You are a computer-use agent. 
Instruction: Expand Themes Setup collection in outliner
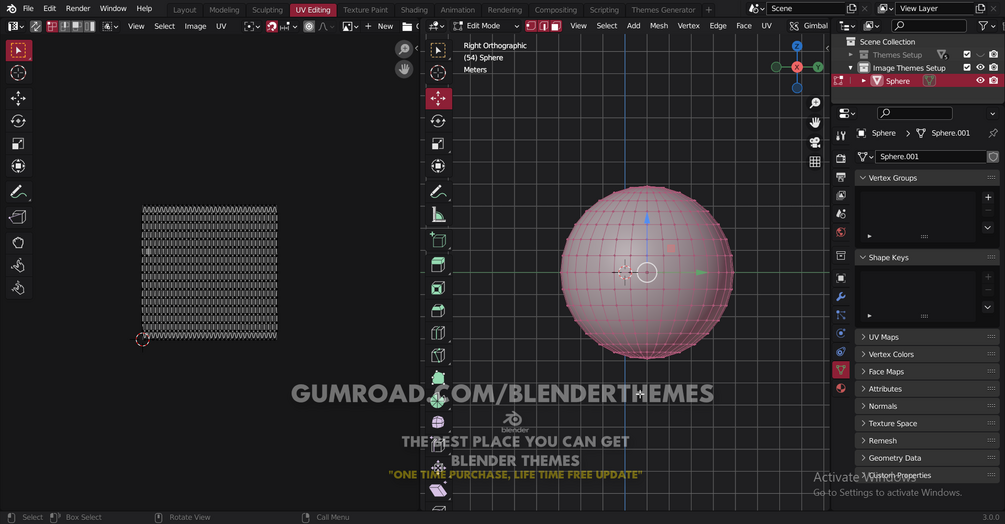point(851,54)
